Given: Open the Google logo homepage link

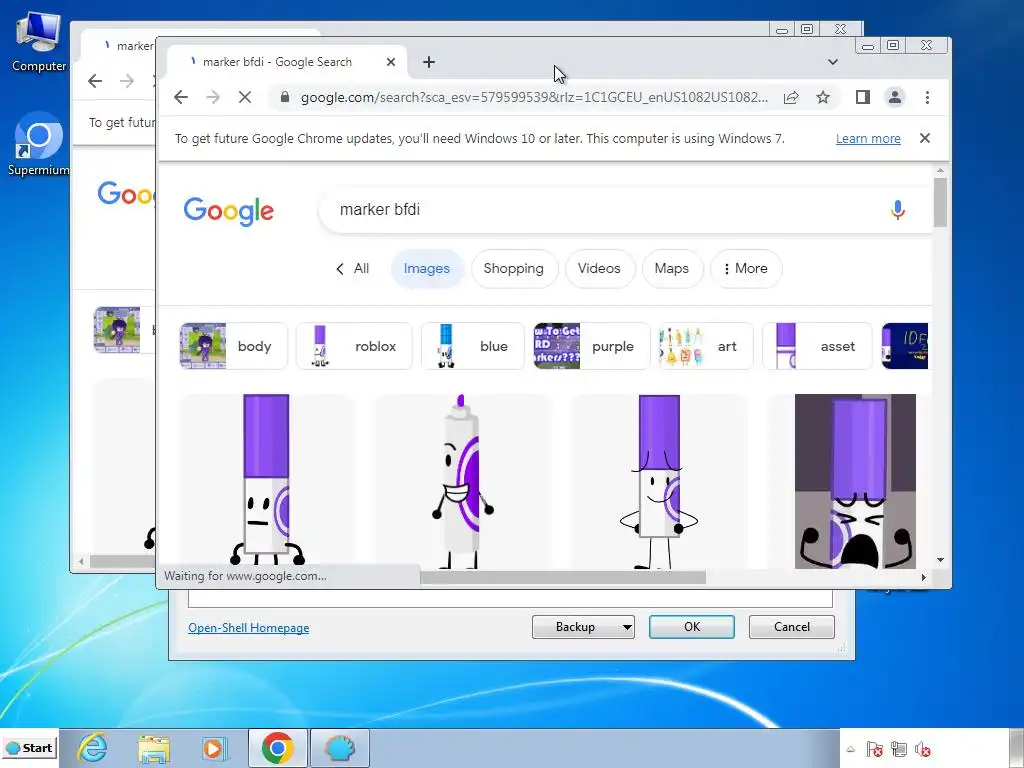Looking at the screenshot, I should coord(229,210).
